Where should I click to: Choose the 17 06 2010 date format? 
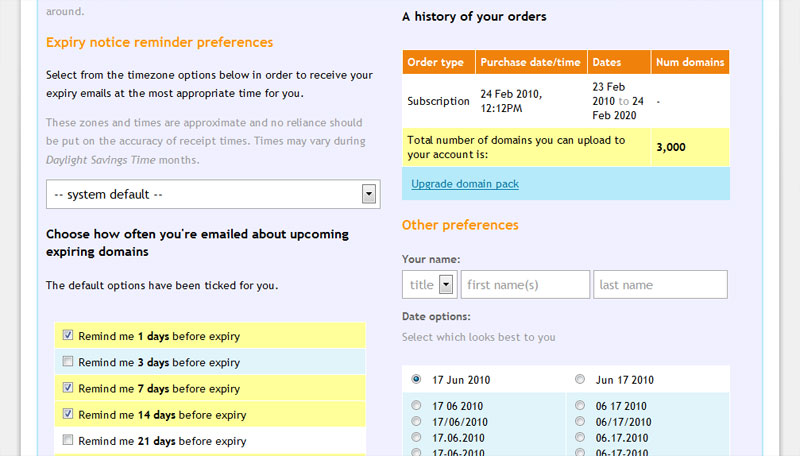(416, 406)
